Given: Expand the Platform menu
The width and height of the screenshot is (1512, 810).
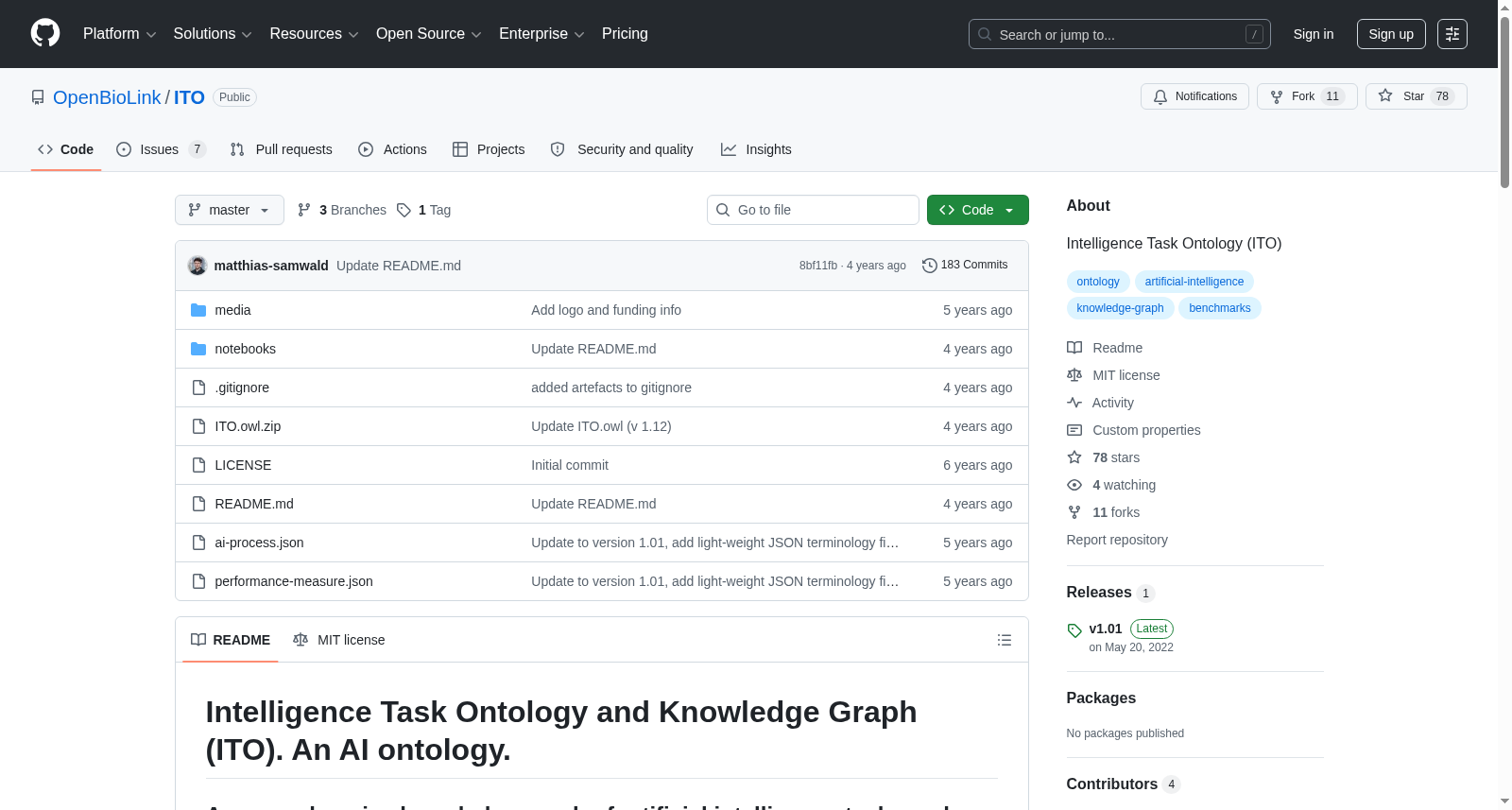Looking at the screenshot, I should click(x=119, y=34).
